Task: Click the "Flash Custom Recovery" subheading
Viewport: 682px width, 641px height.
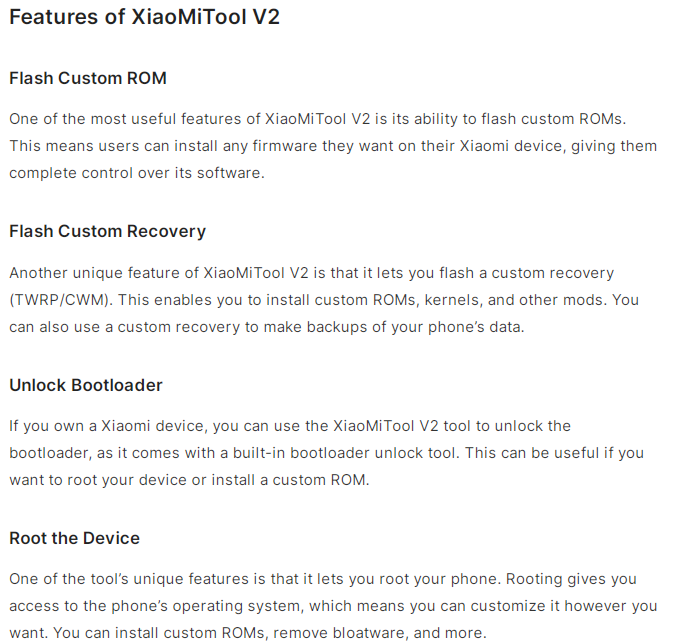Action: (x=107, y=231)
